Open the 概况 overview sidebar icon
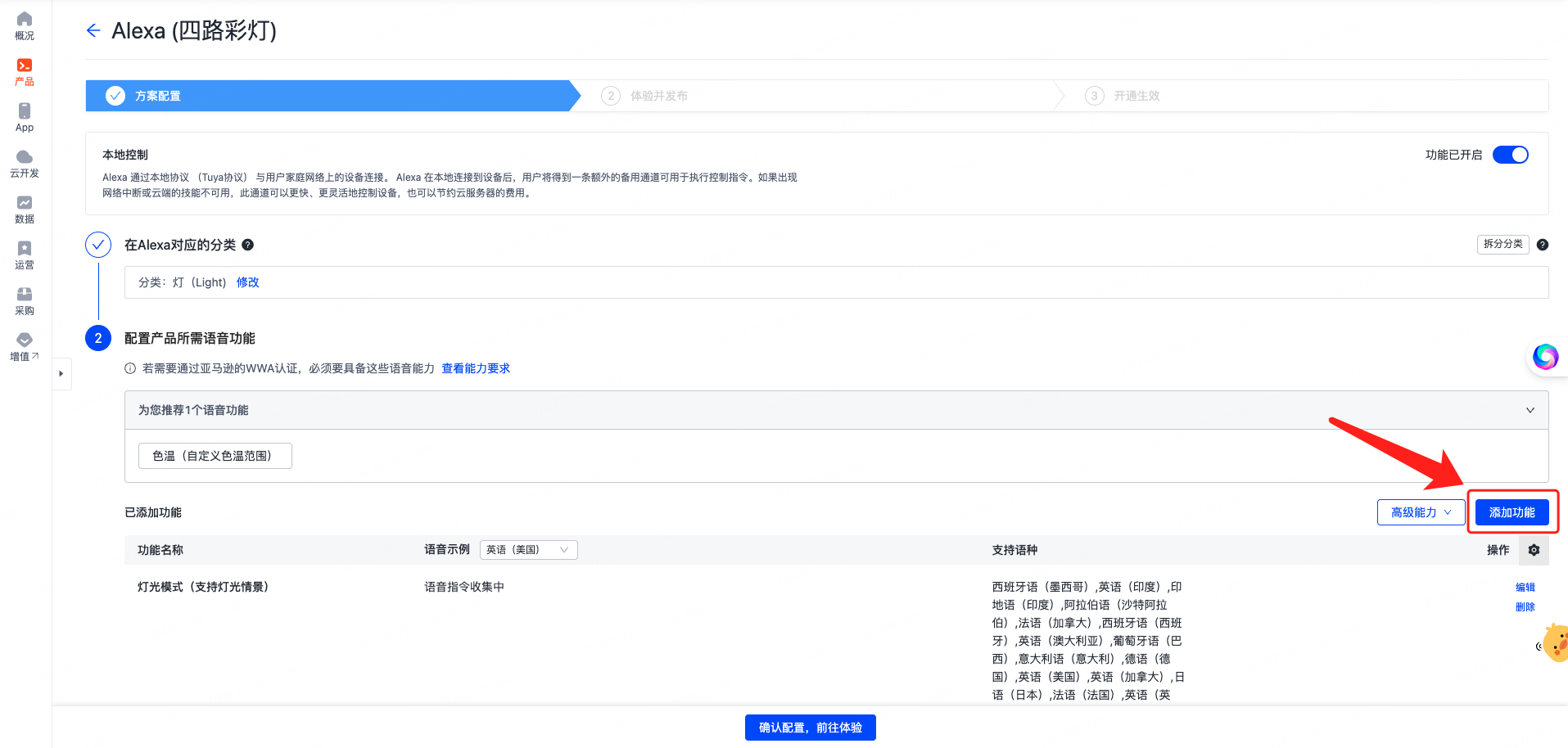Viewport: 1568px width, 748px height. (25, 25)
